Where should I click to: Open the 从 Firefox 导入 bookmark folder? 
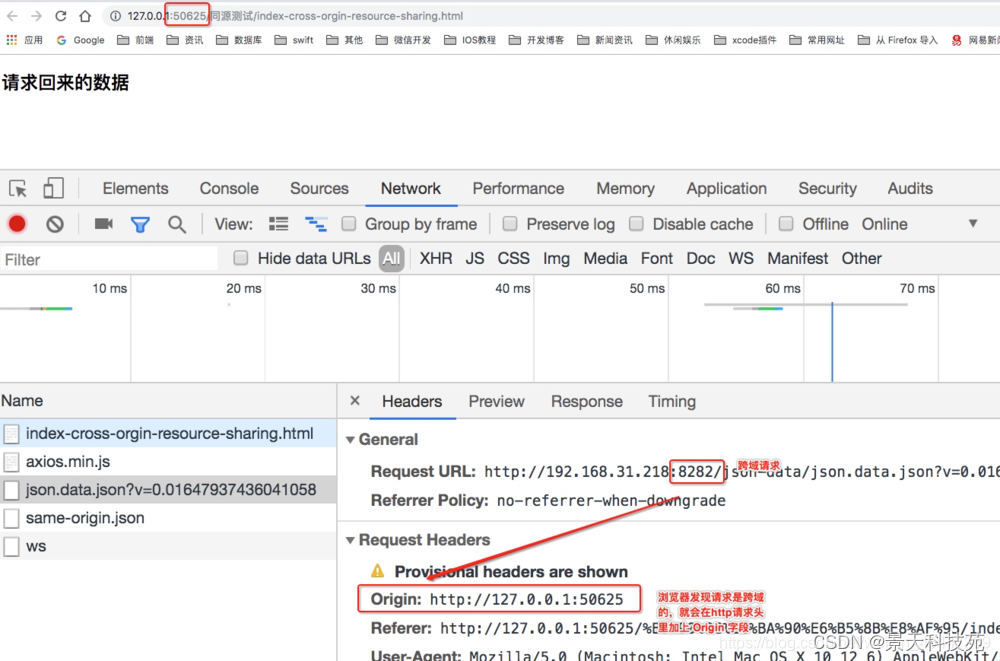point(897,40)
